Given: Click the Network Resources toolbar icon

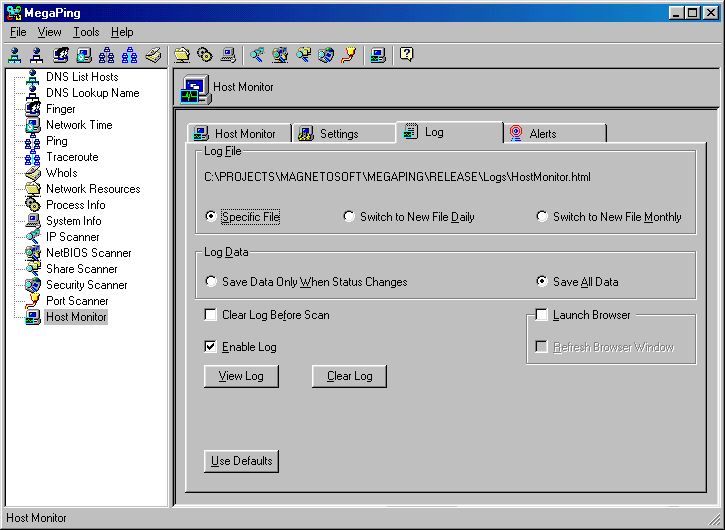Looking at the screenshot, I should click(x=182, y=55).
